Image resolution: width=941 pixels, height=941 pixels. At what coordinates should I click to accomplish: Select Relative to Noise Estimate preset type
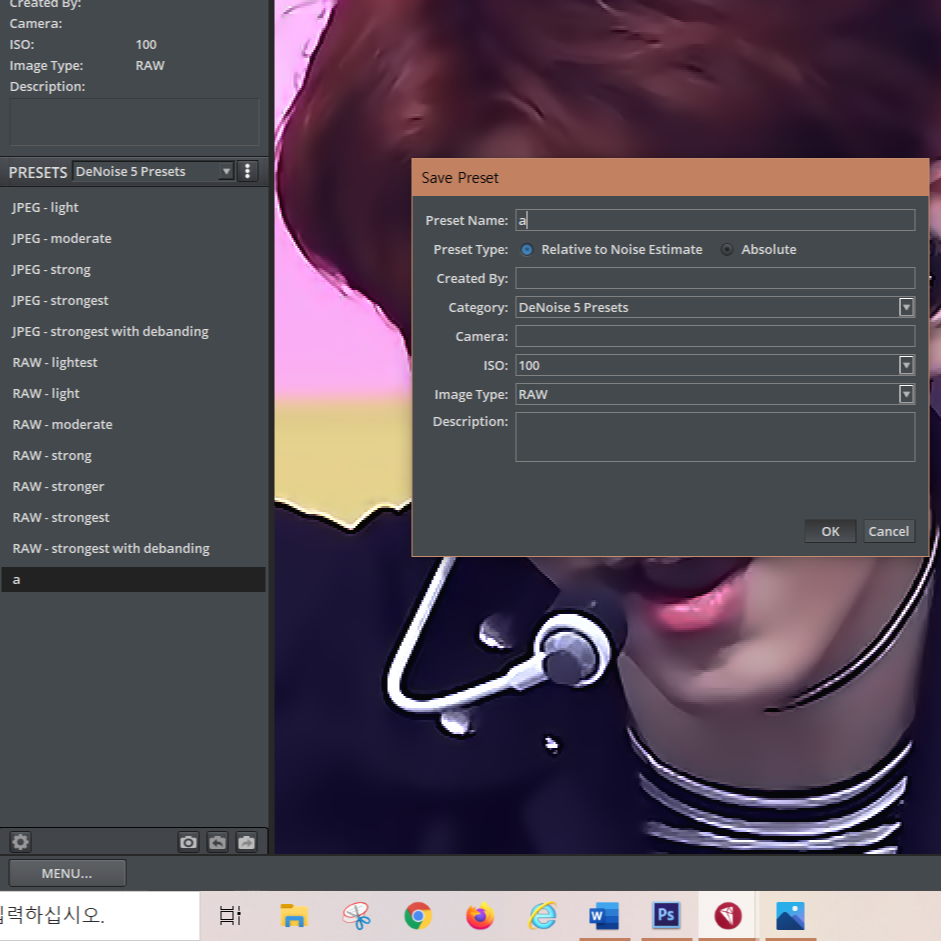point(526,250)
